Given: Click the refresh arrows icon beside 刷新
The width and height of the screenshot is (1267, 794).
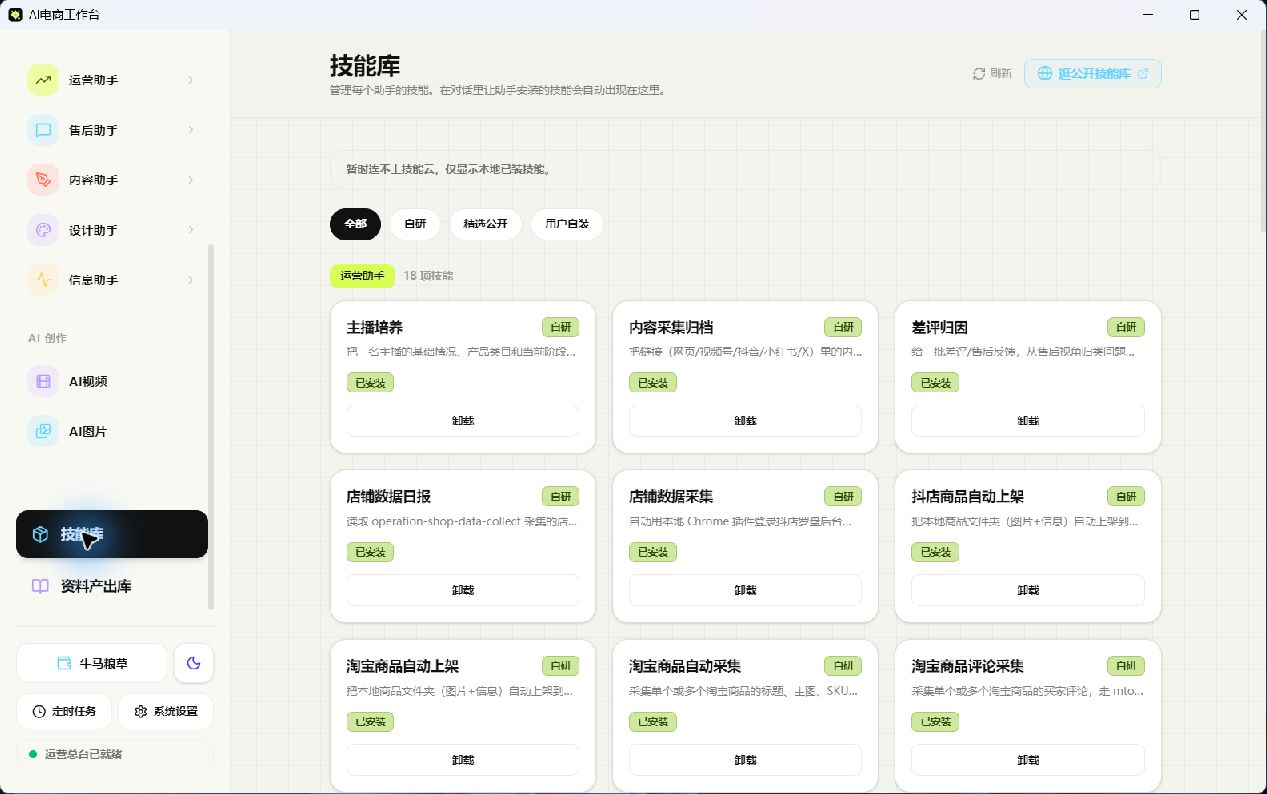Looking at the screenshot, I should (x=979, y=73).
